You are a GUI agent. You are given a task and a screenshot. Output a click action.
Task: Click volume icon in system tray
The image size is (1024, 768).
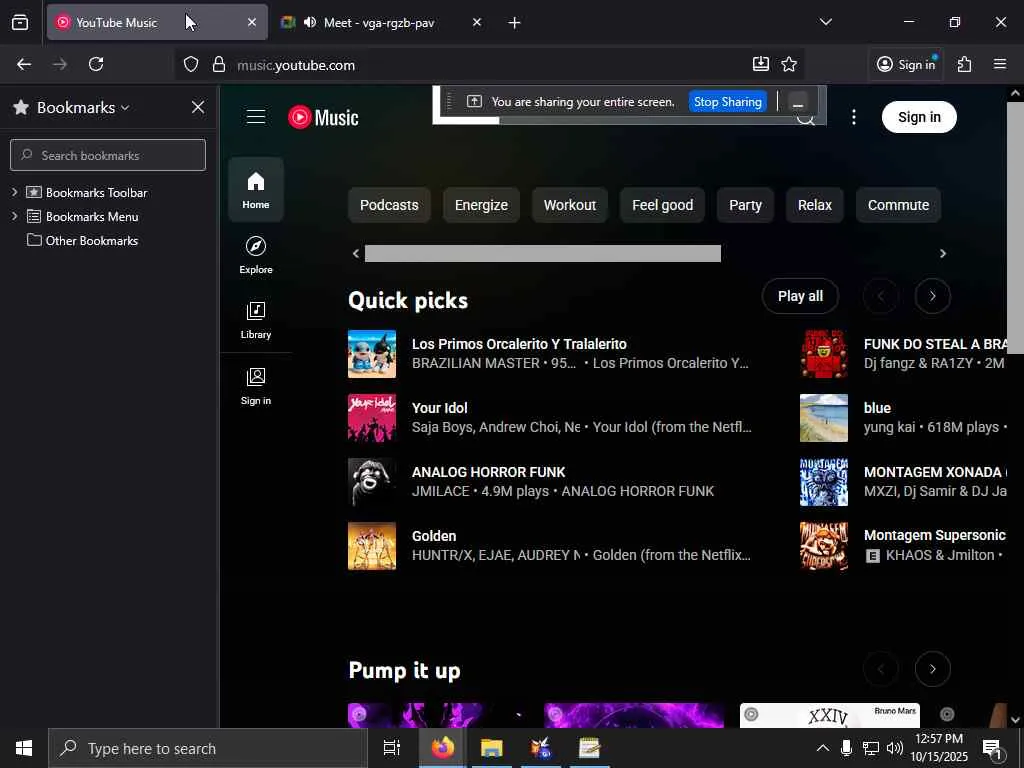pyautogui.click(x=895, y=748)
